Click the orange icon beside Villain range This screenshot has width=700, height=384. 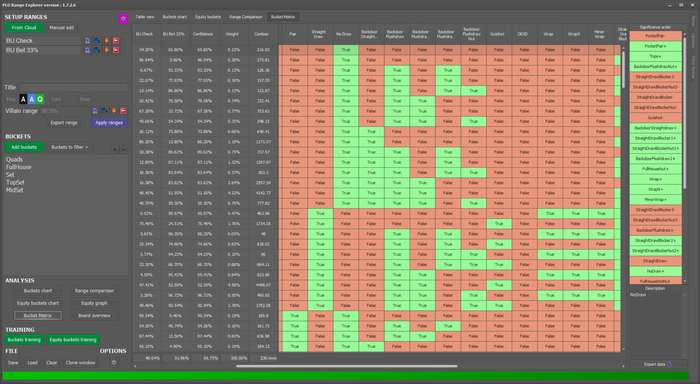point(113,111)
